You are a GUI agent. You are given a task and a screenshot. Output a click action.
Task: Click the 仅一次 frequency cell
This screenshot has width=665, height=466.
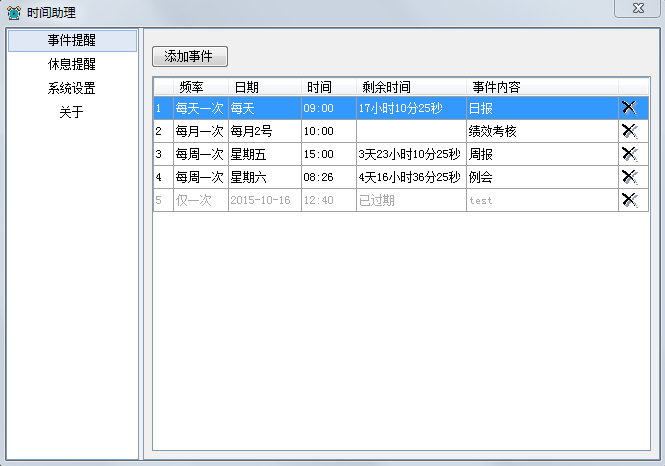[201, 200]
